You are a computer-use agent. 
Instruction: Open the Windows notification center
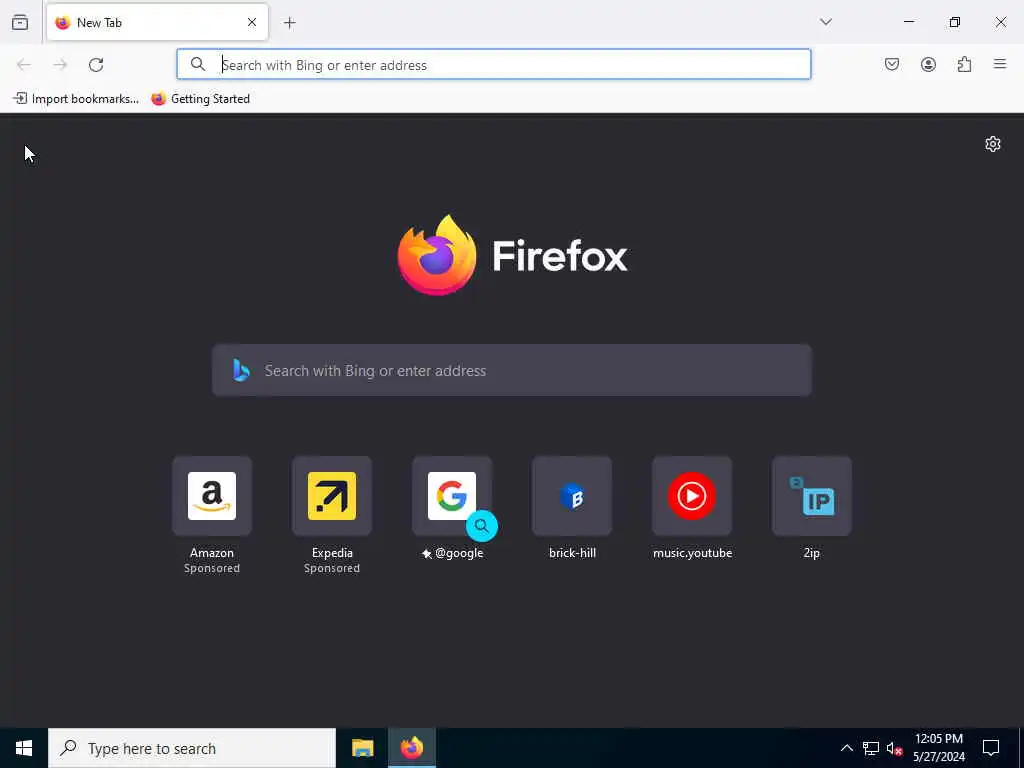[x=991, y=748]
